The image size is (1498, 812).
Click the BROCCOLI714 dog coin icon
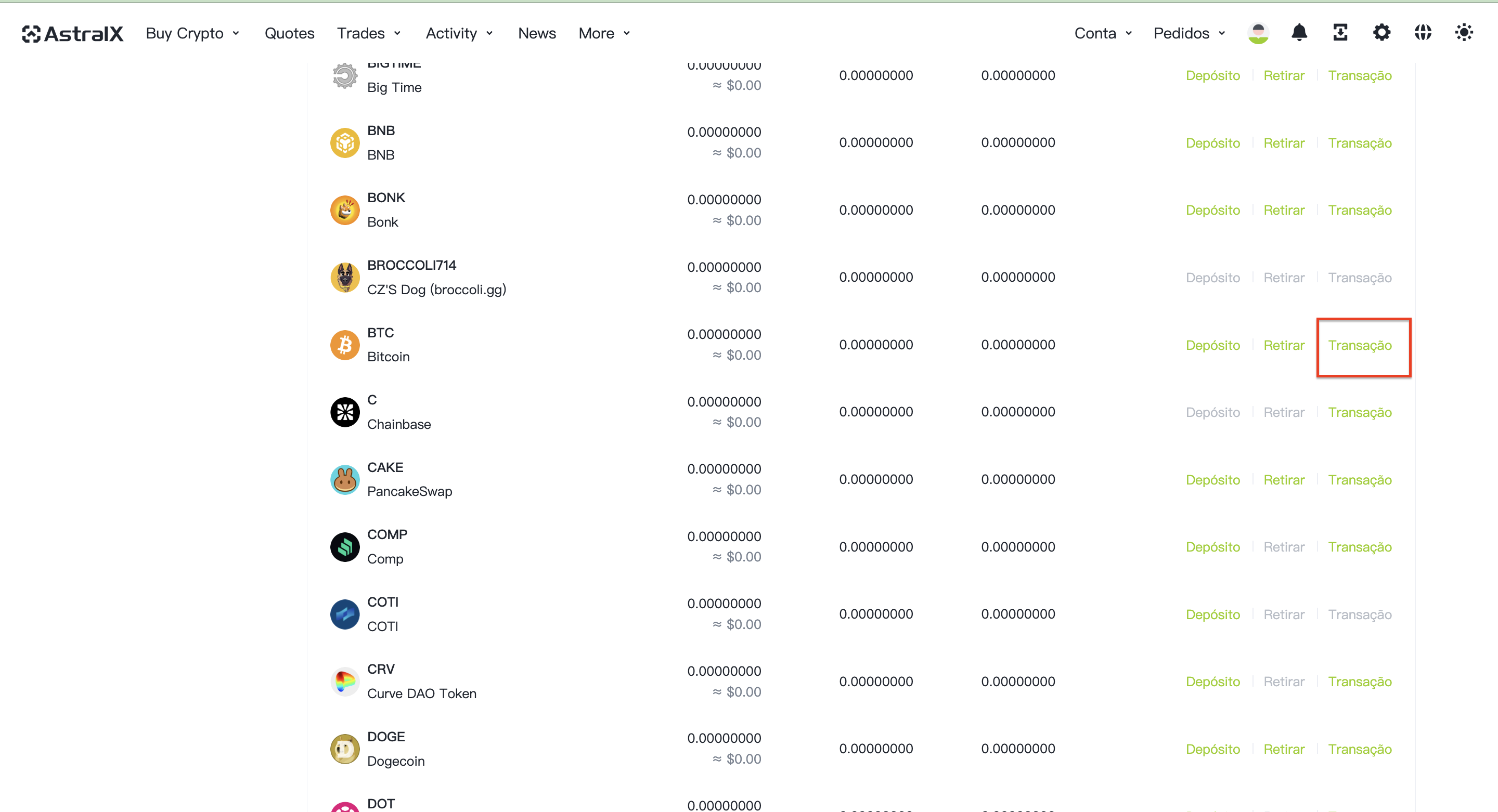[345, 278]
